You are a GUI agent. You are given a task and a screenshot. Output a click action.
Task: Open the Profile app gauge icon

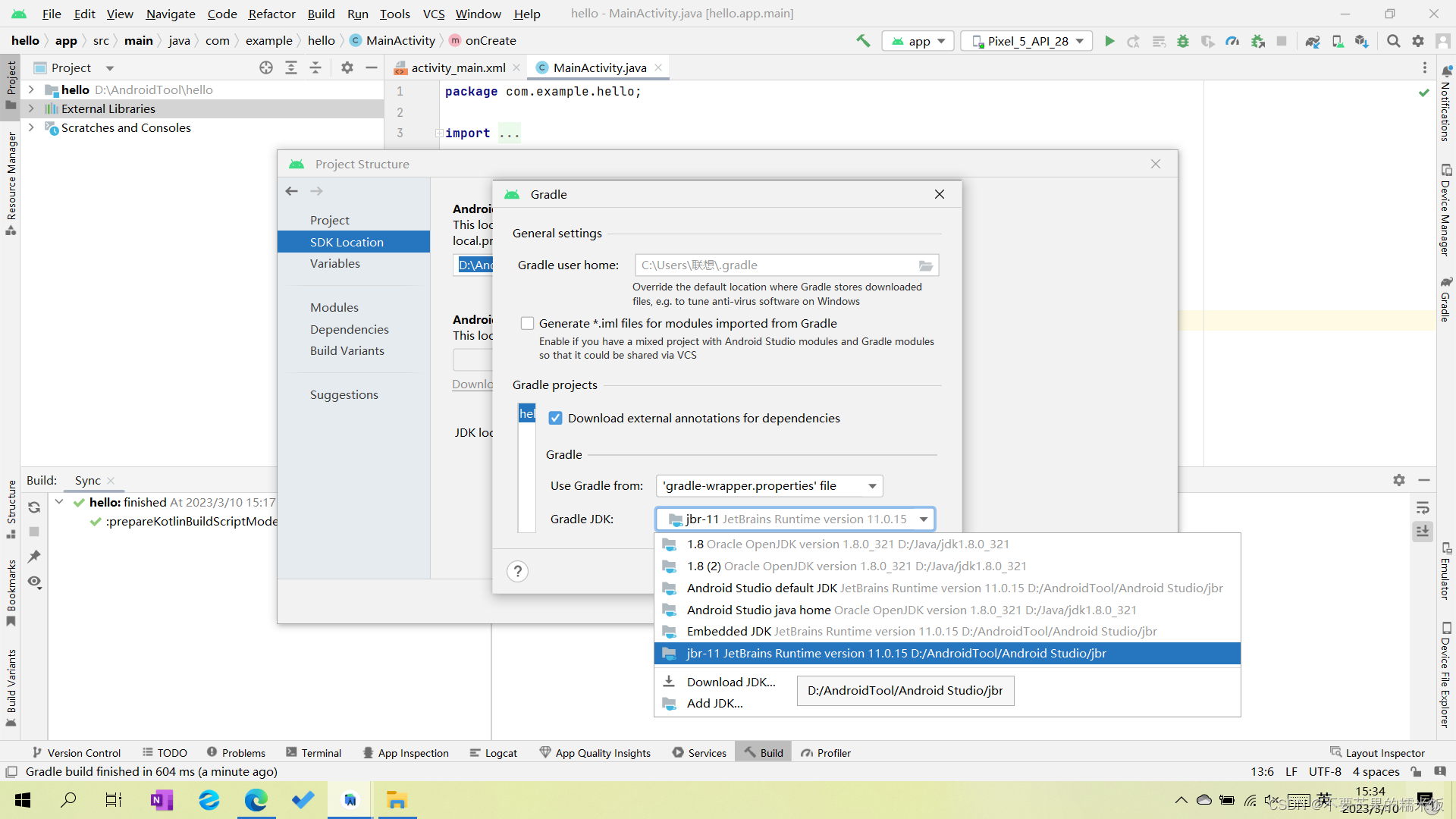(x=1232, y=41)
